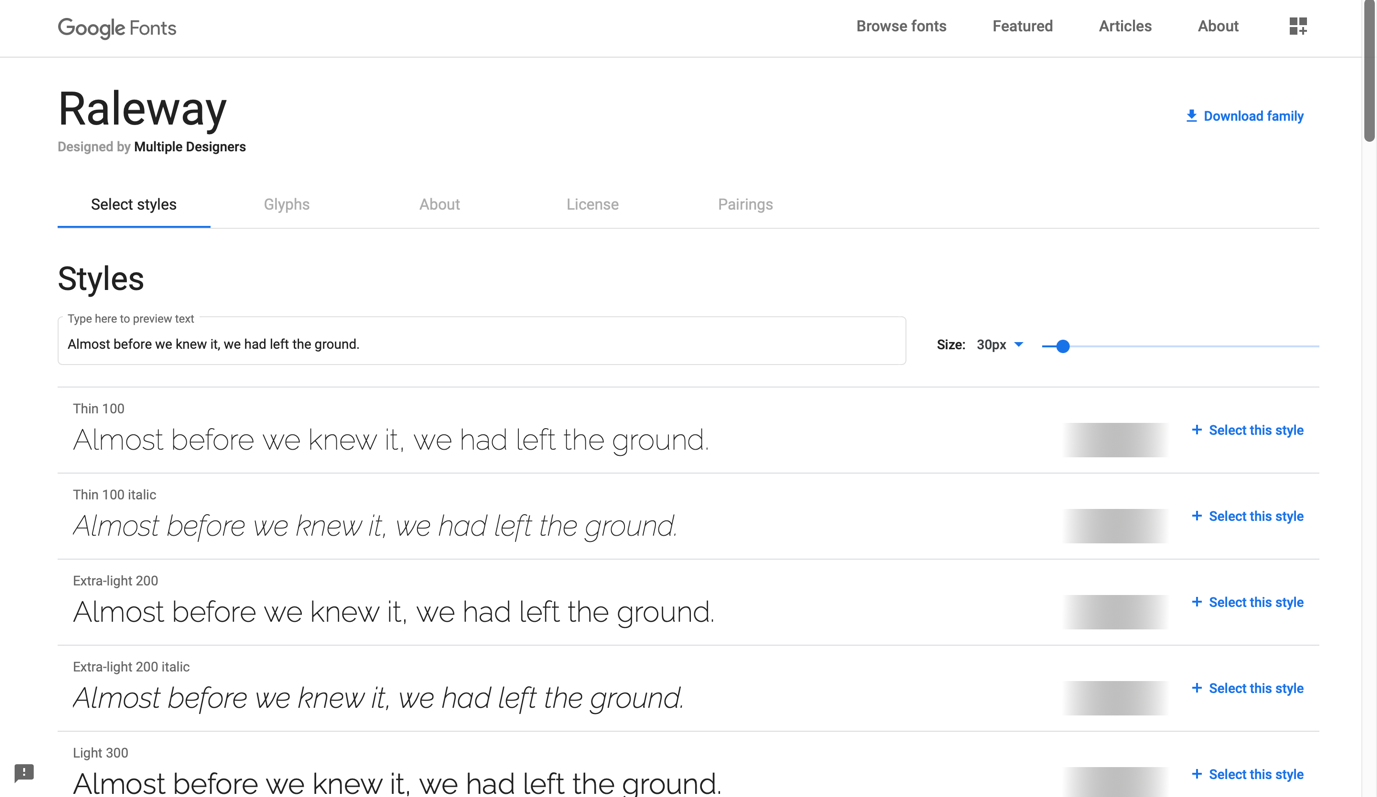The width and height of the screenshot is (1377, 797).
Task: Click the Thin 100 style label
Action: (x=99, y=409)
